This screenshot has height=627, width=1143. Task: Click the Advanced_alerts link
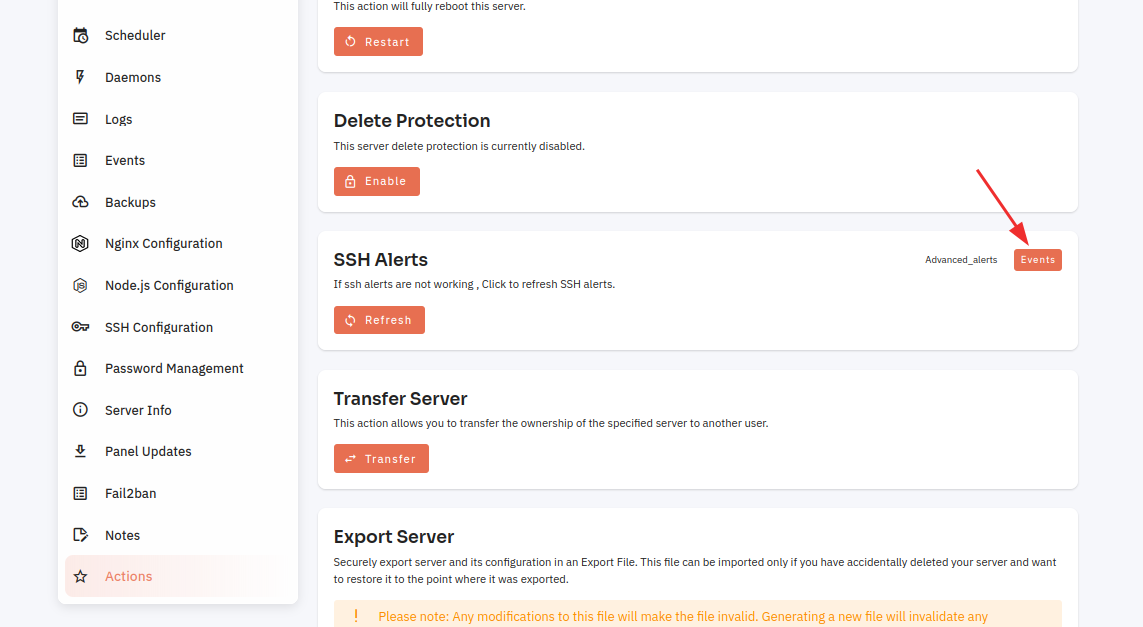[x=961, y=260]
